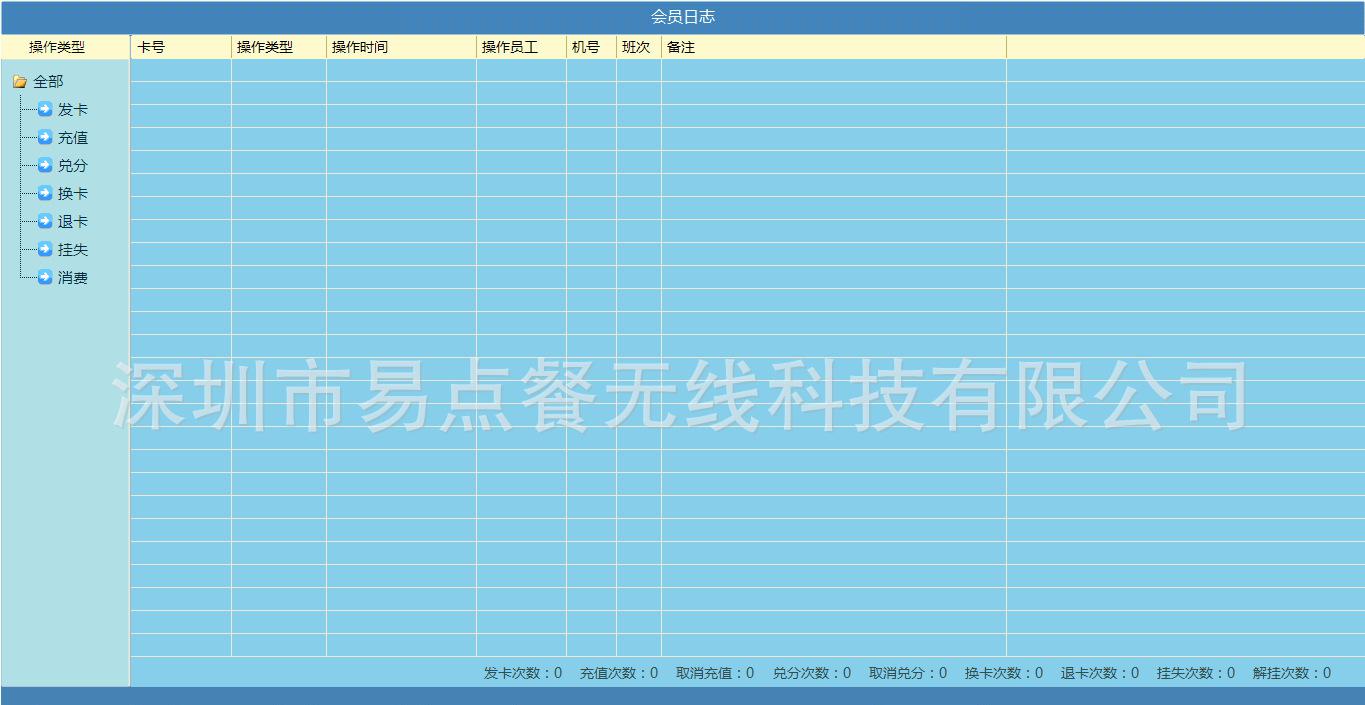1365x705 pixels.
Task: Show 挂失 log entries
Action: tap(73, 250)
